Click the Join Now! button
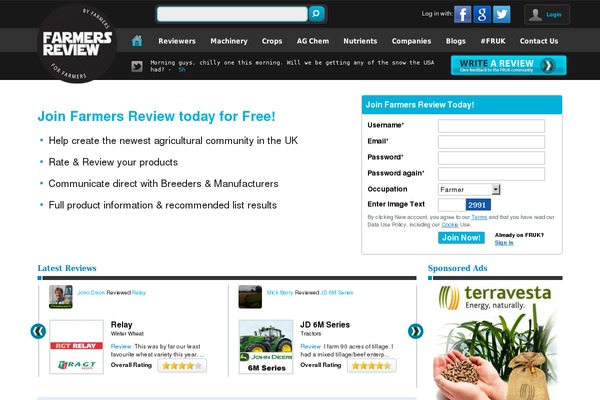The image size is (600, 400). click(x=461, y=238)
